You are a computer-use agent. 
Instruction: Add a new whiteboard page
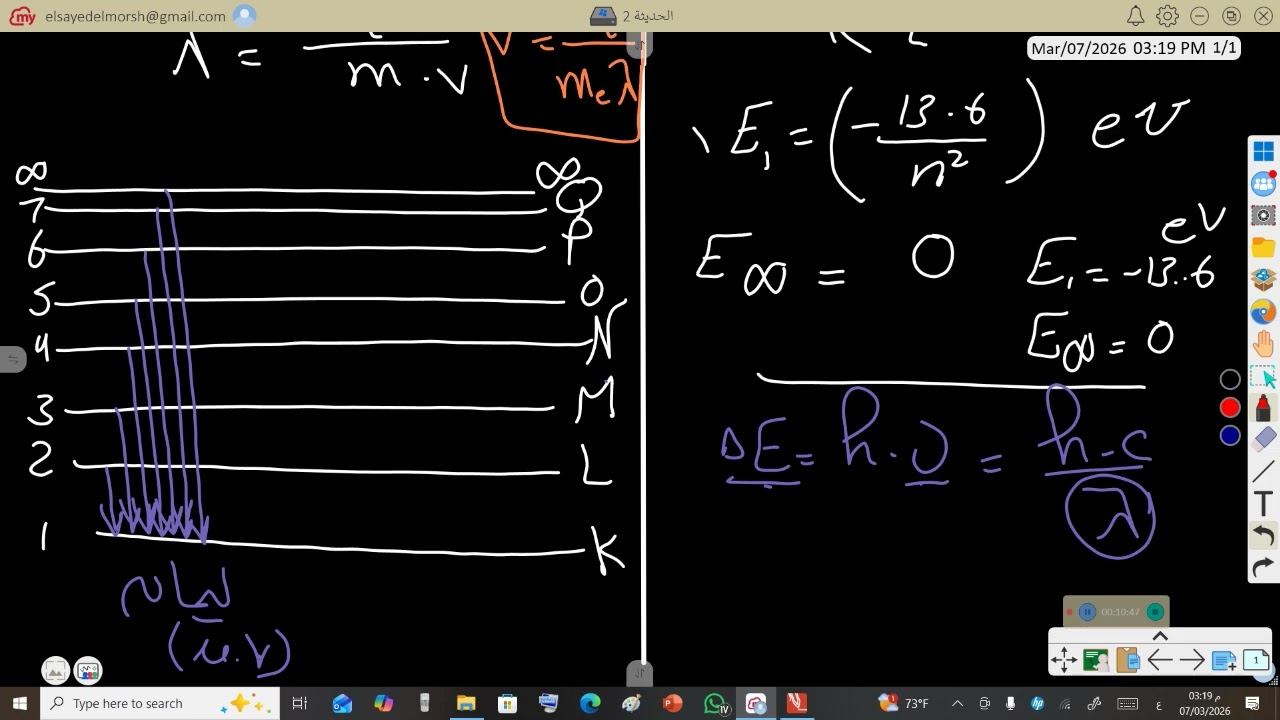(1224, 660)
